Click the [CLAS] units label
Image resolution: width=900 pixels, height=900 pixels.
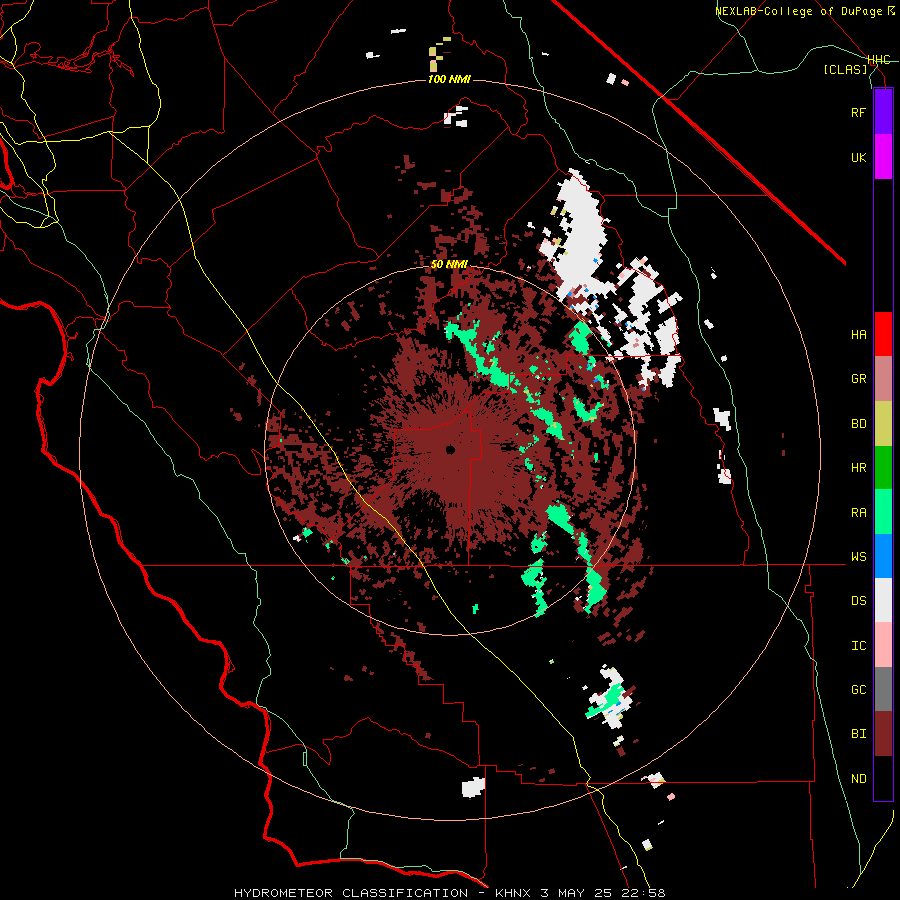click(845, 70)
